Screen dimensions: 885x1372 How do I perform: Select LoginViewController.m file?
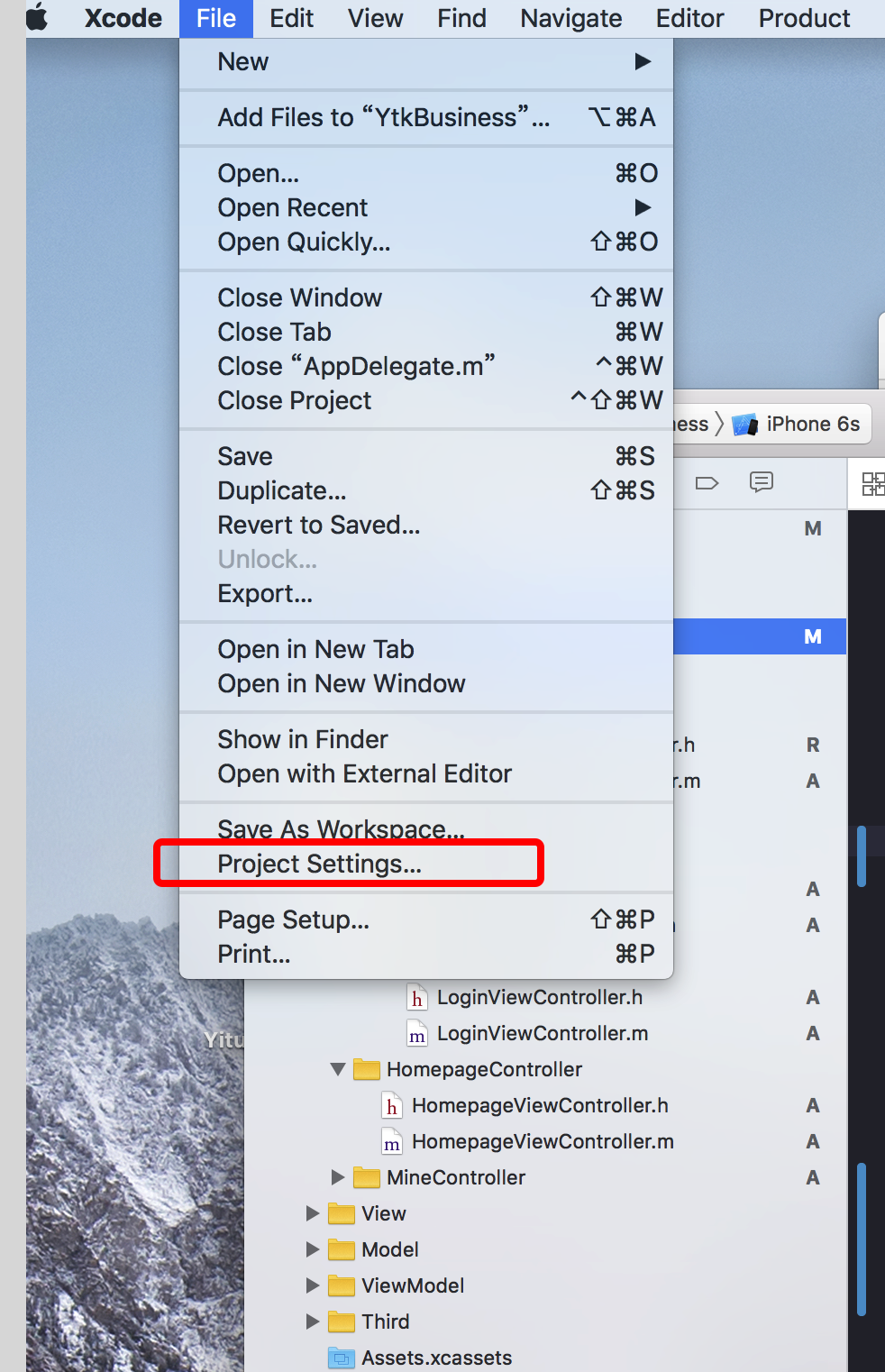point(543,1033)
